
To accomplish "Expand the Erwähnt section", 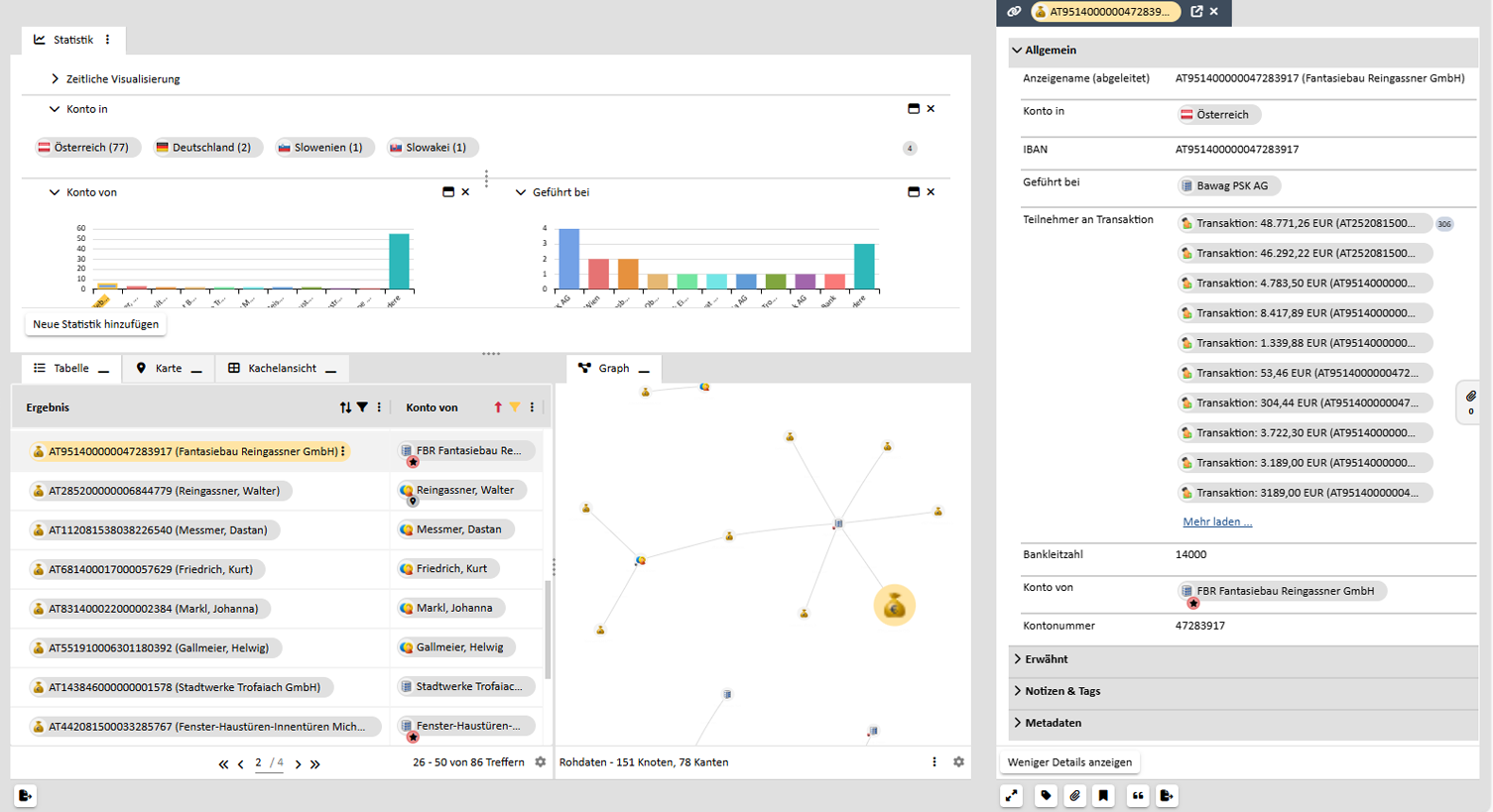I will tap(1018, 659).
